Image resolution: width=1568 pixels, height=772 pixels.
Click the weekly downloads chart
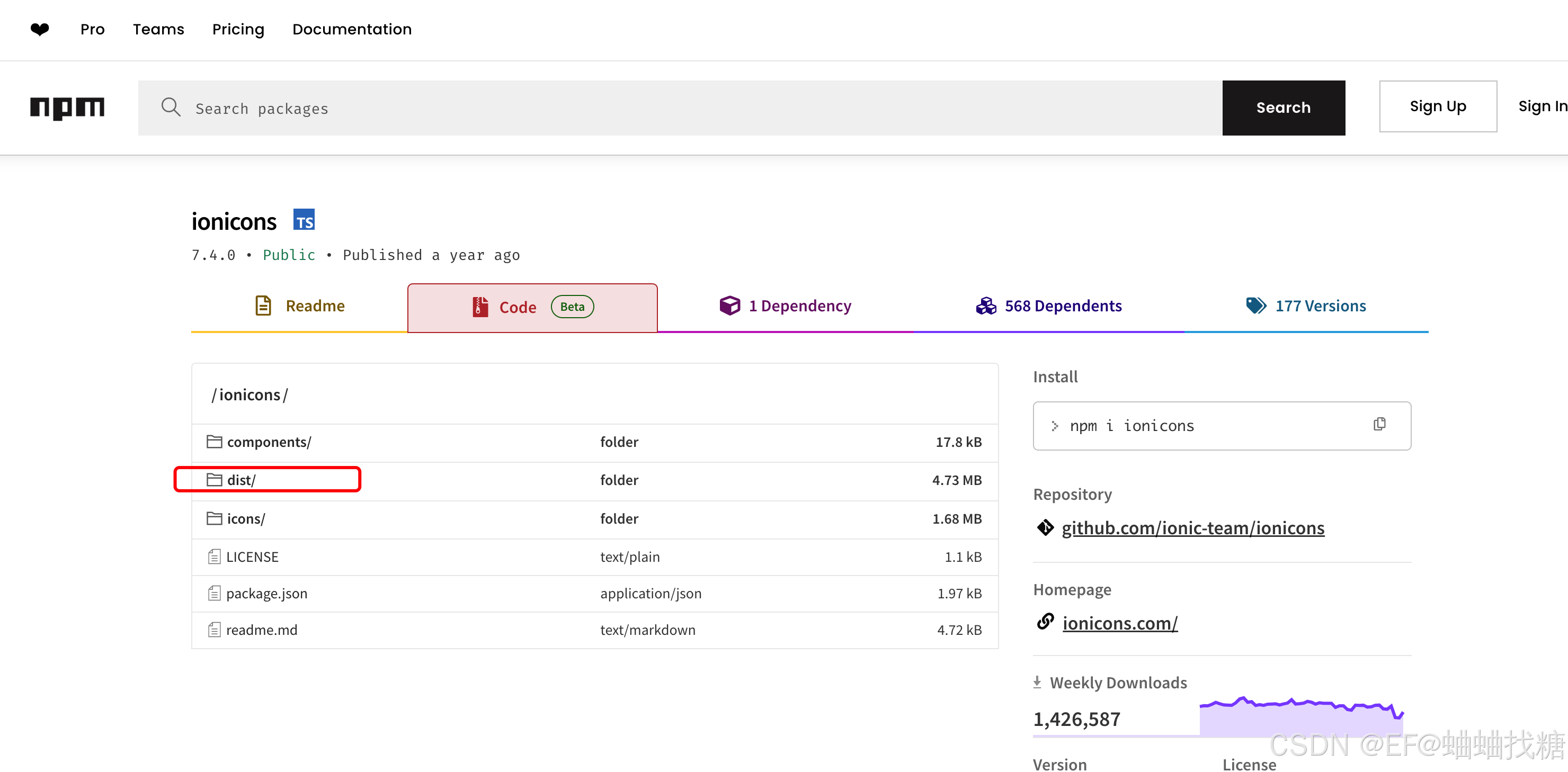(1302, 716)
